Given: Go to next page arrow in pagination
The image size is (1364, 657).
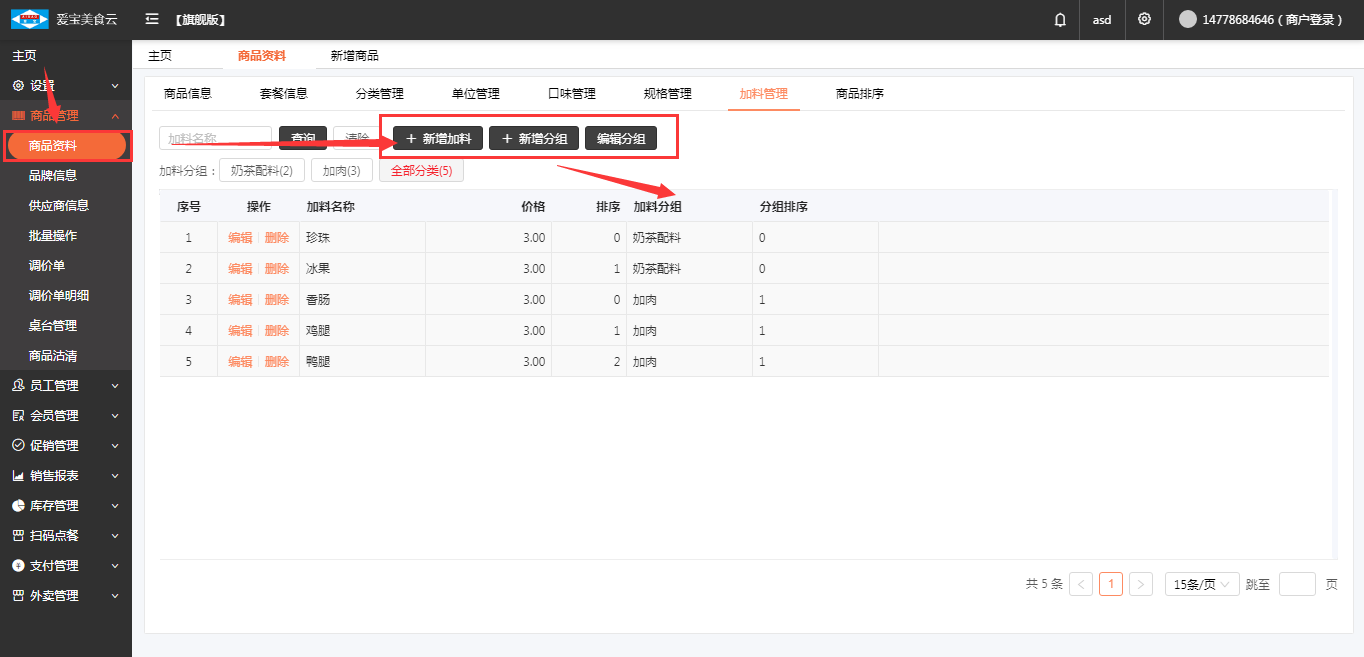Looking at the screenshot, I should (1141, 585).
